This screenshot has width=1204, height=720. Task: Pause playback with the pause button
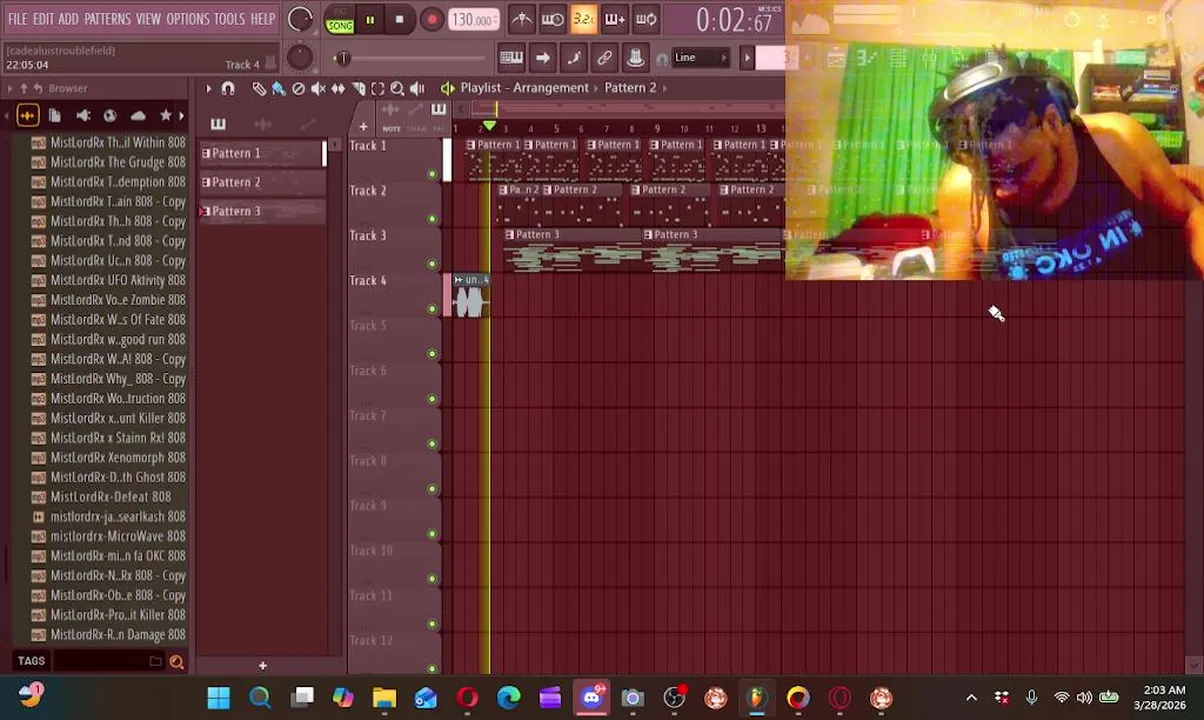click(x=370, y=20)
